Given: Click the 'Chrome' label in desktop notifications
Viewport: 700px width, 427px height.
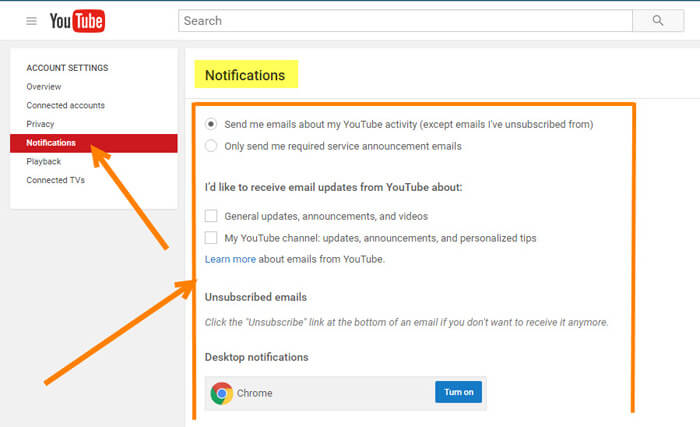Looking at the screenshot, I should [254, 393].
